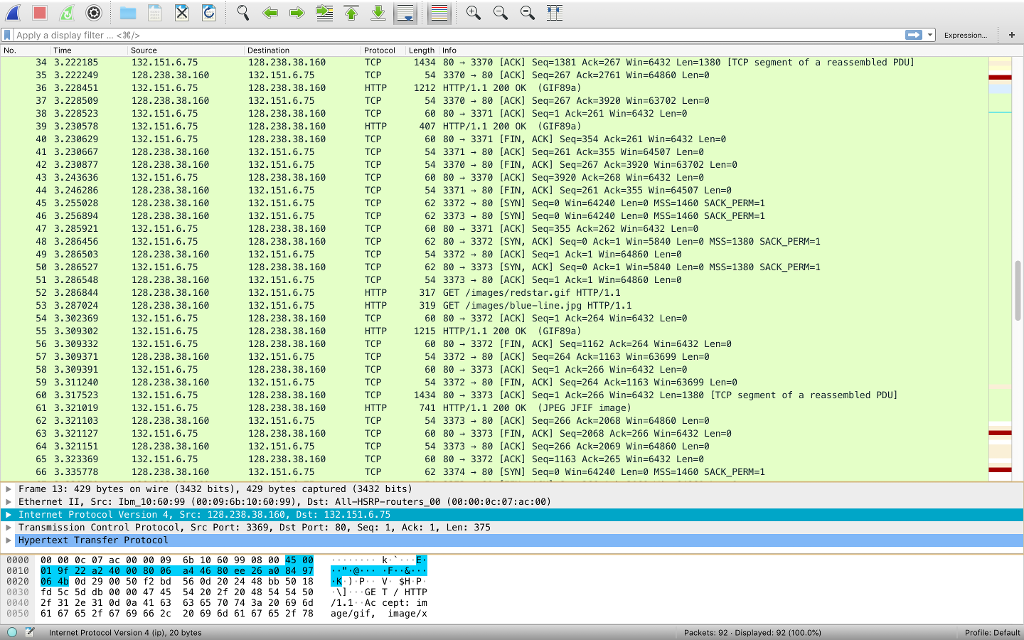Zoom in on packet list text
Screen dimensions: 1024x640
point(473,12)
